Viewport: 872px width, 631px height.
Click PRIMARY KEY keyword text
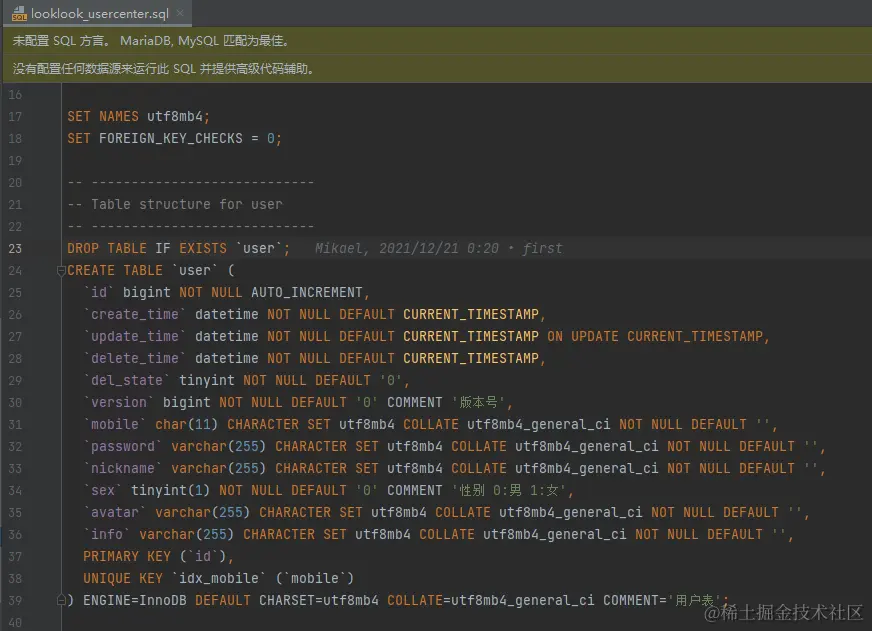click(x=127, y=557)
